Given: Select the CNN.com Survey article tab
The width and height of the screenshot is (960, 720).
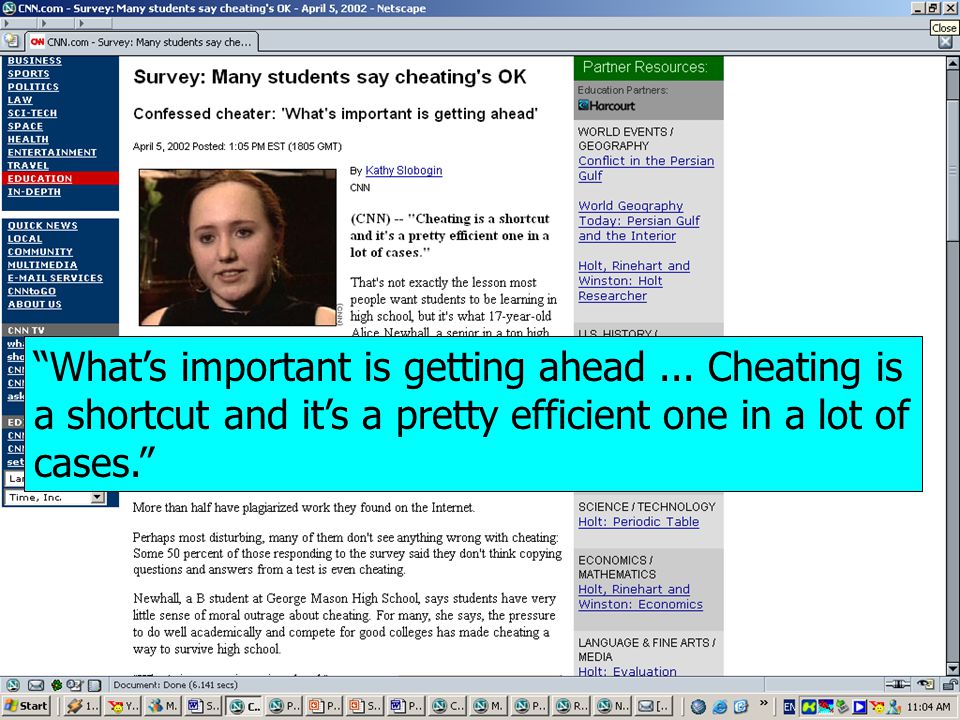Looking at the screenshot, I should tap(141, 42).
